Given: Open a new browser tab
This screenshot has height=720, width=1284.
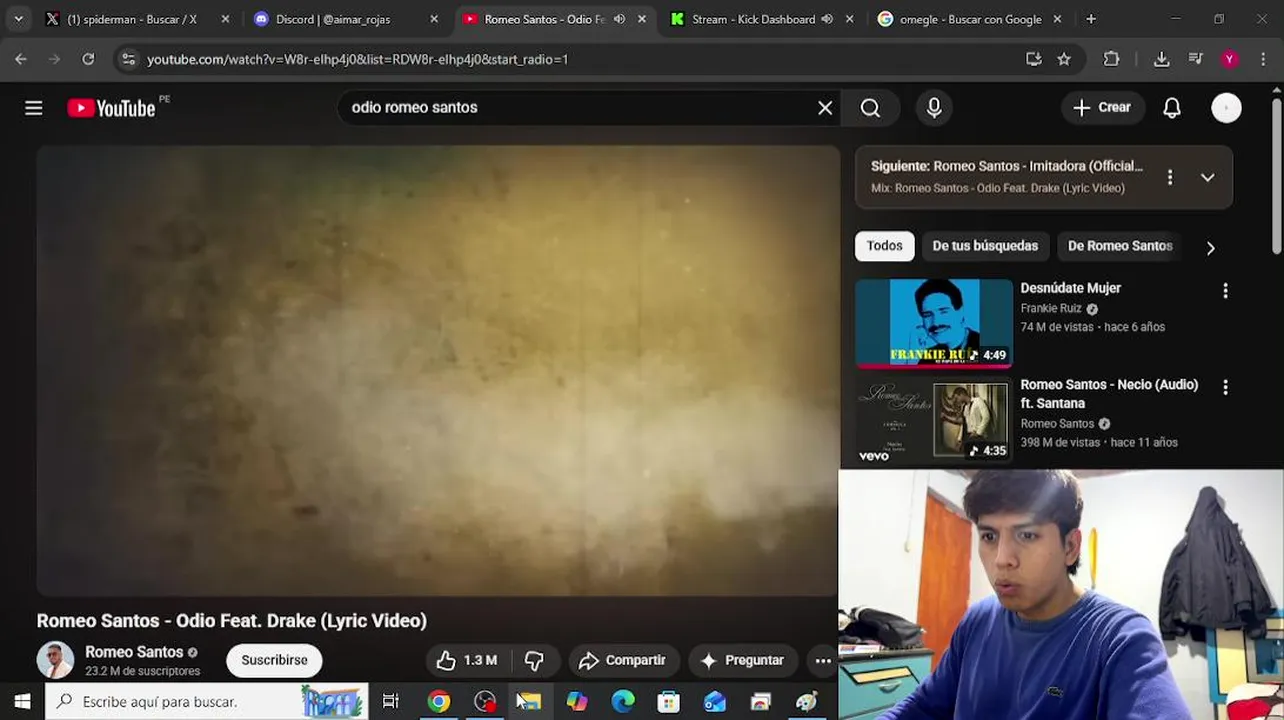Looking at the screenshot, I should 1091,19.
